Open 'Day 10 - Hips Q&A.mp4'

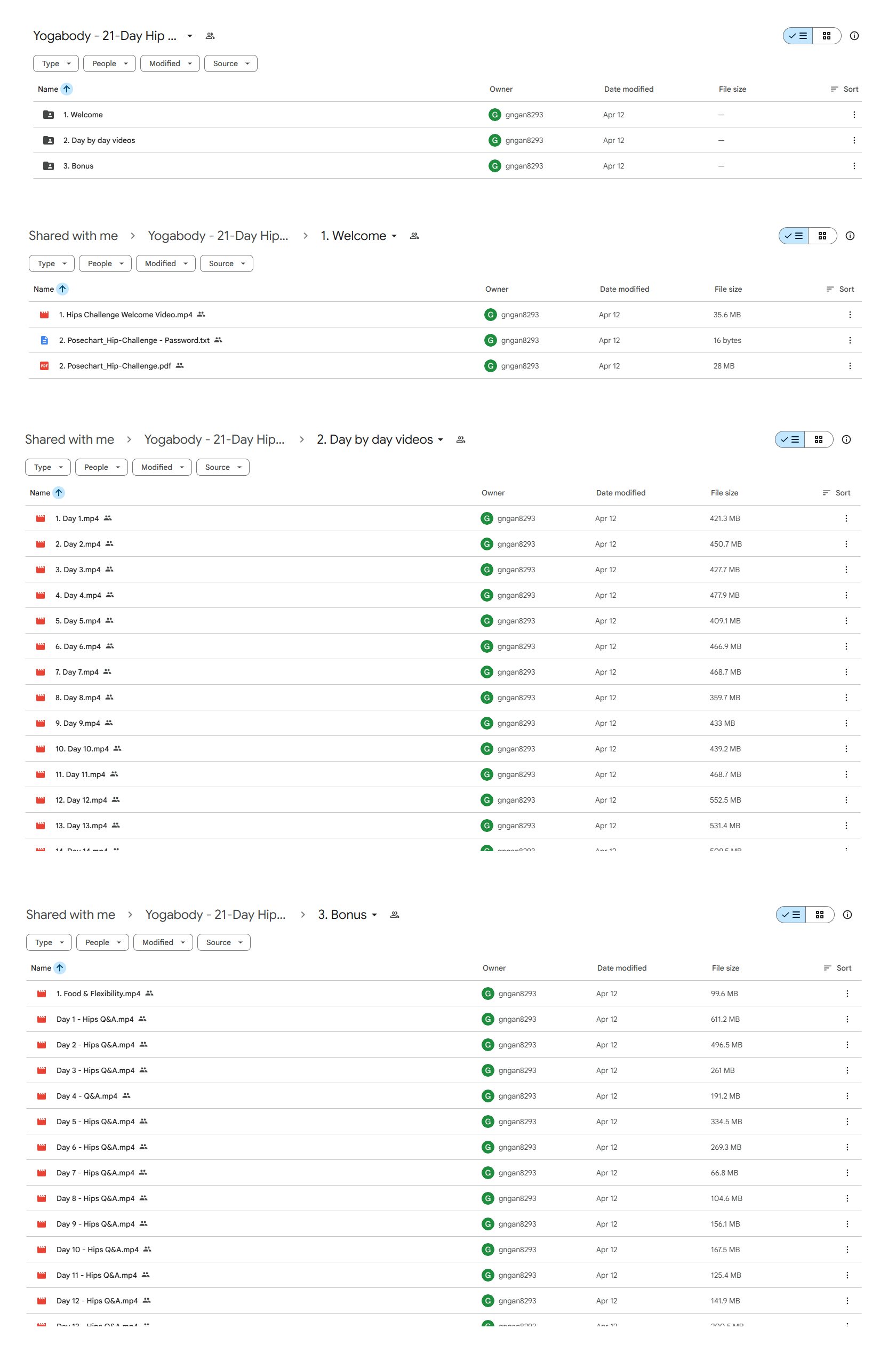pyautogui.click(x=97, y=1250)
